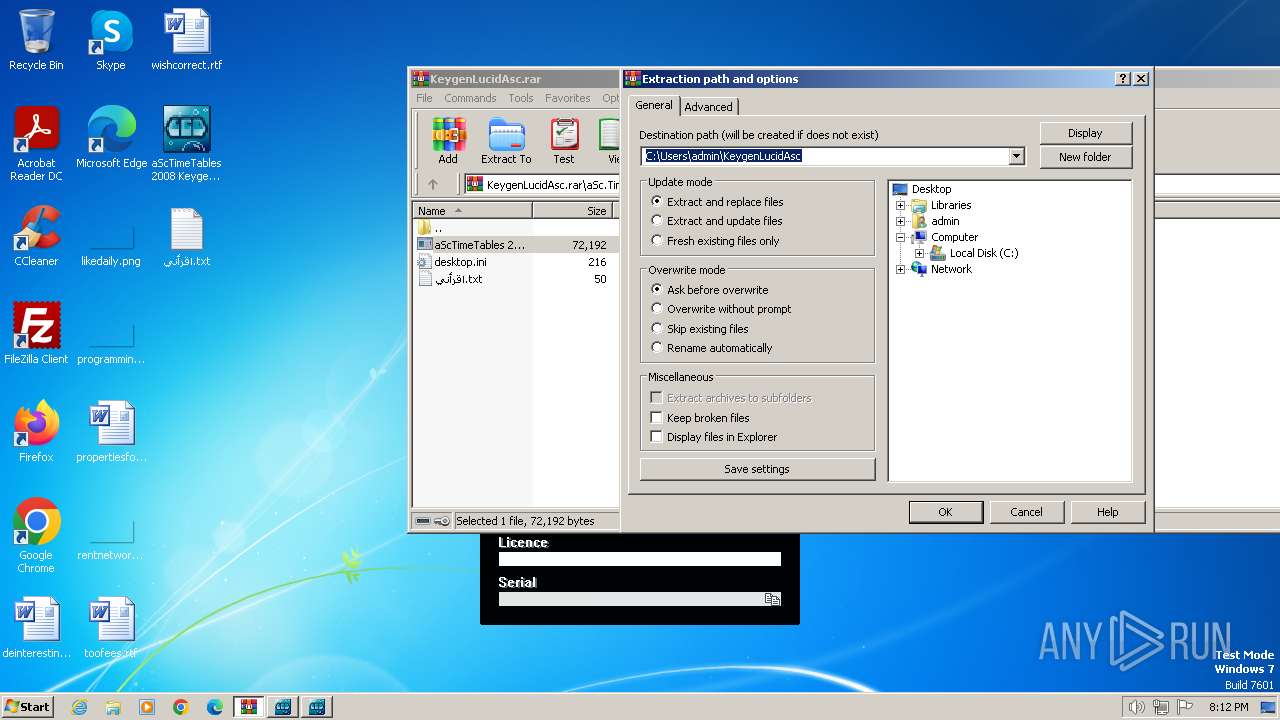The width and height of the screenshot is (1280, 720).
Task: Click the Test archive toolbar icon
Action: [x=564, y=141]
